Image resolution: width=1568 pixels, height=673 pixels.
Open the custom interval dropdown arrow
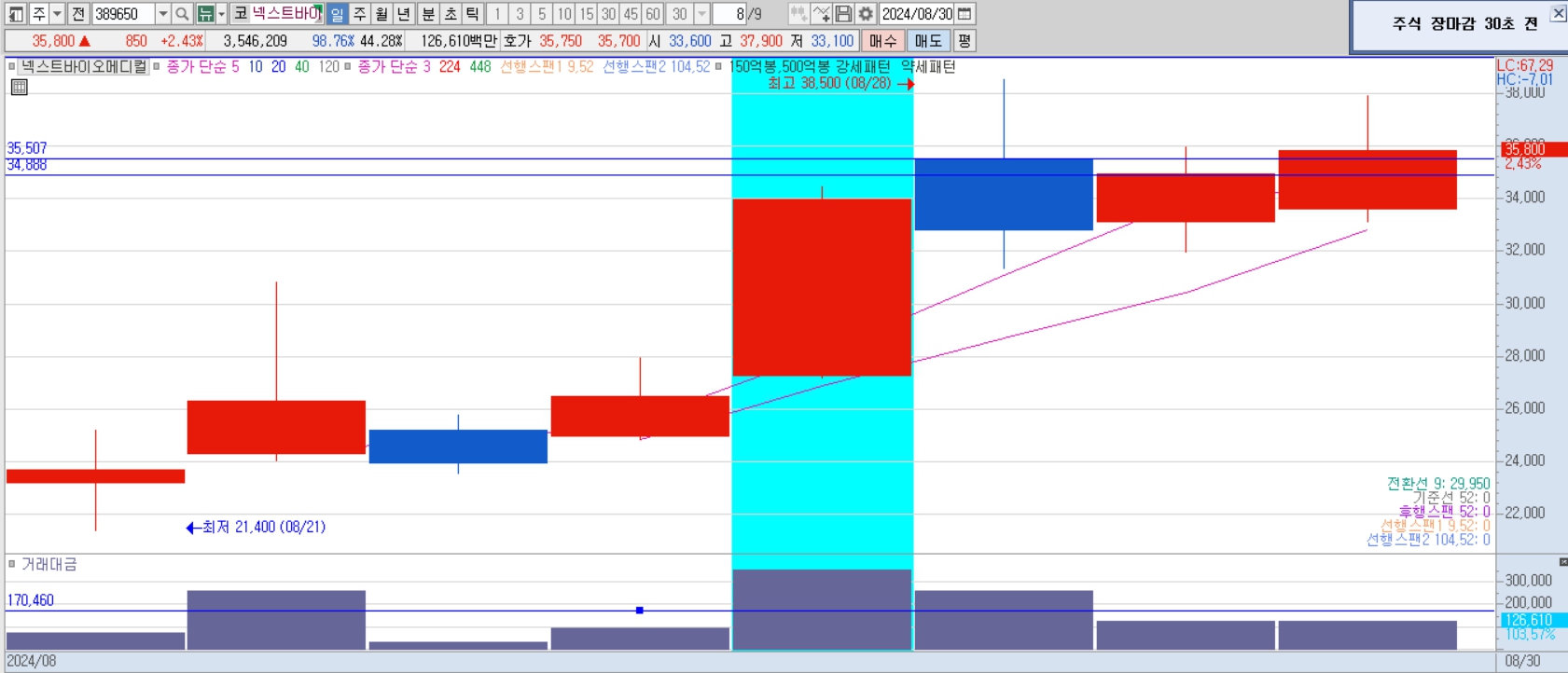click(x=702, y=14)
